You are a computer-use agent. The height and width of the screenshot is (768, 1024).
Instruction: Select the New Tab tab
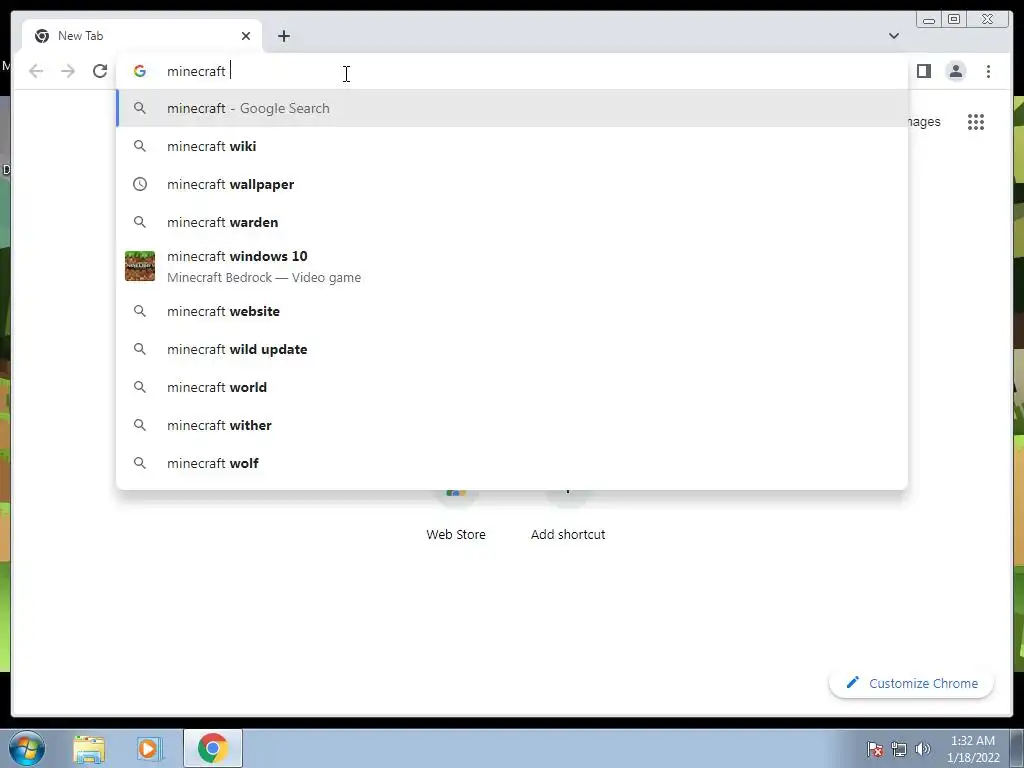point(142,36)
